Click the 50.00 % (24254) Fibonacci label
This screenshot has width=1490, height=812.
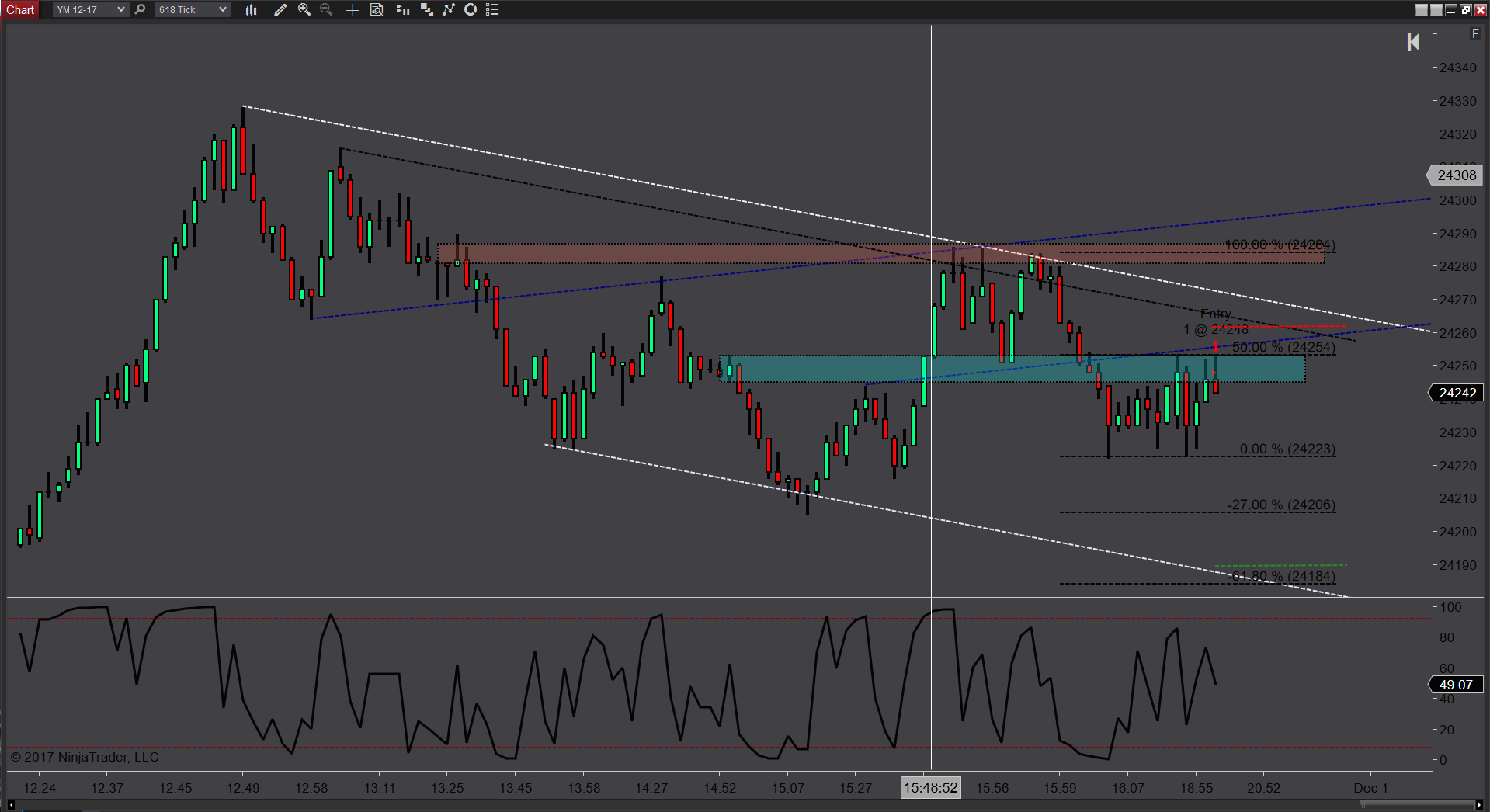click(1283, 347)
